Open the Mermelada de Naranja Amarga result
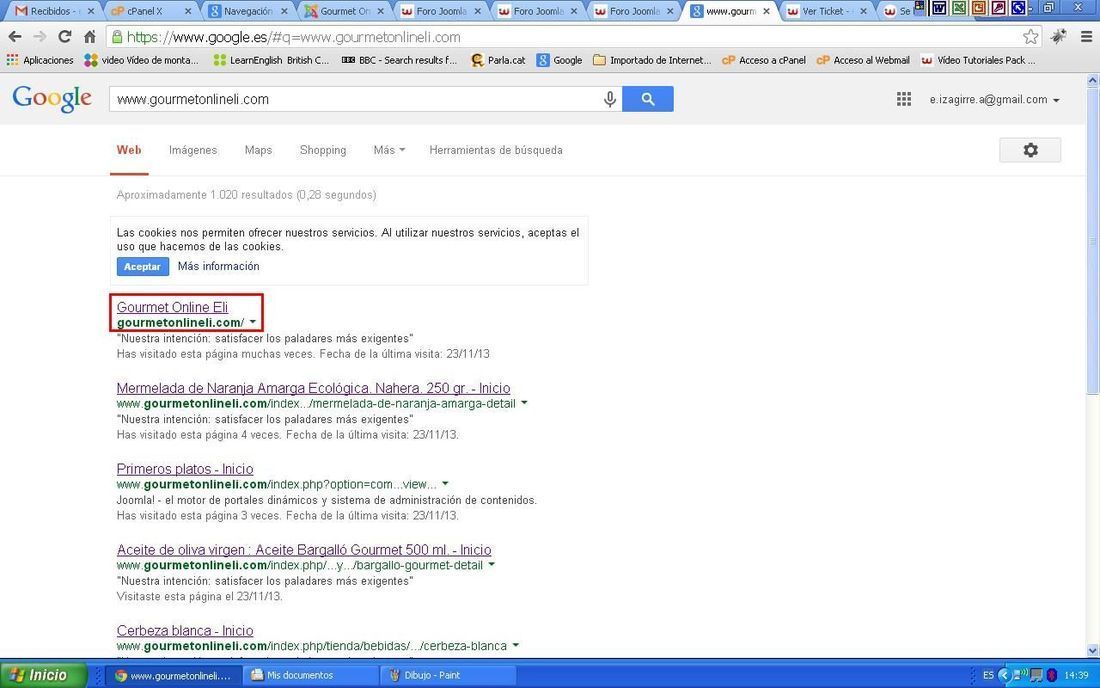The width and height of the screenshot is (1100, 688). tap(314, 388)
